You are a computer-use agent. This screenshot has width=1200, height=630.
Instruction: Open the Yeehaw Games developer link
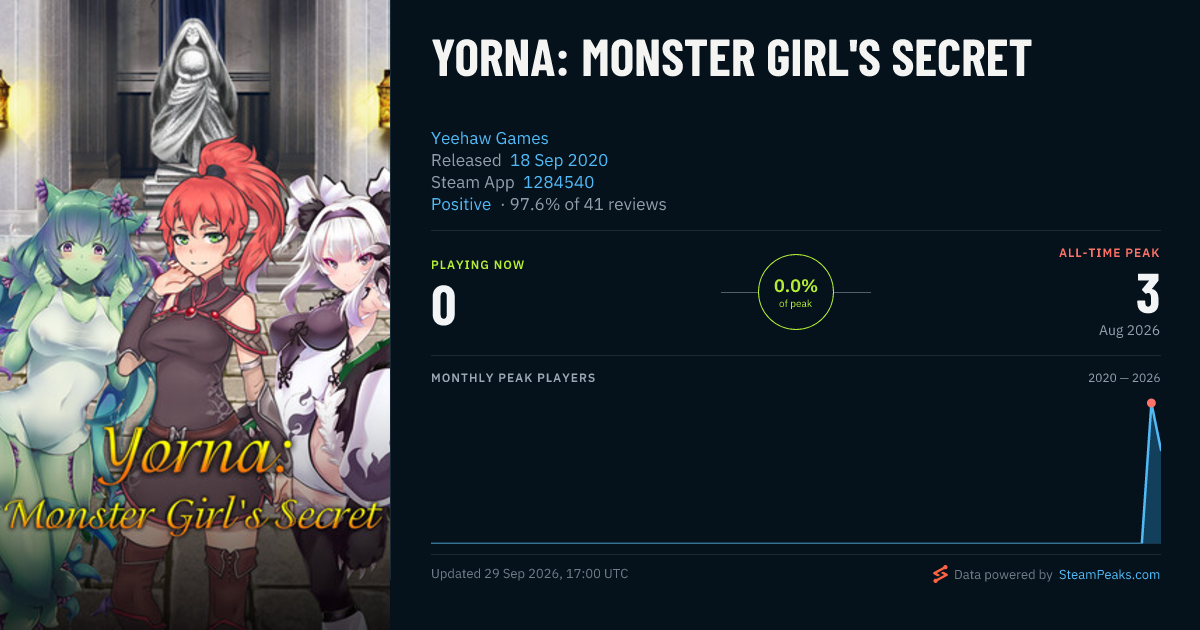pyautogui.click(x=490, y=138)
